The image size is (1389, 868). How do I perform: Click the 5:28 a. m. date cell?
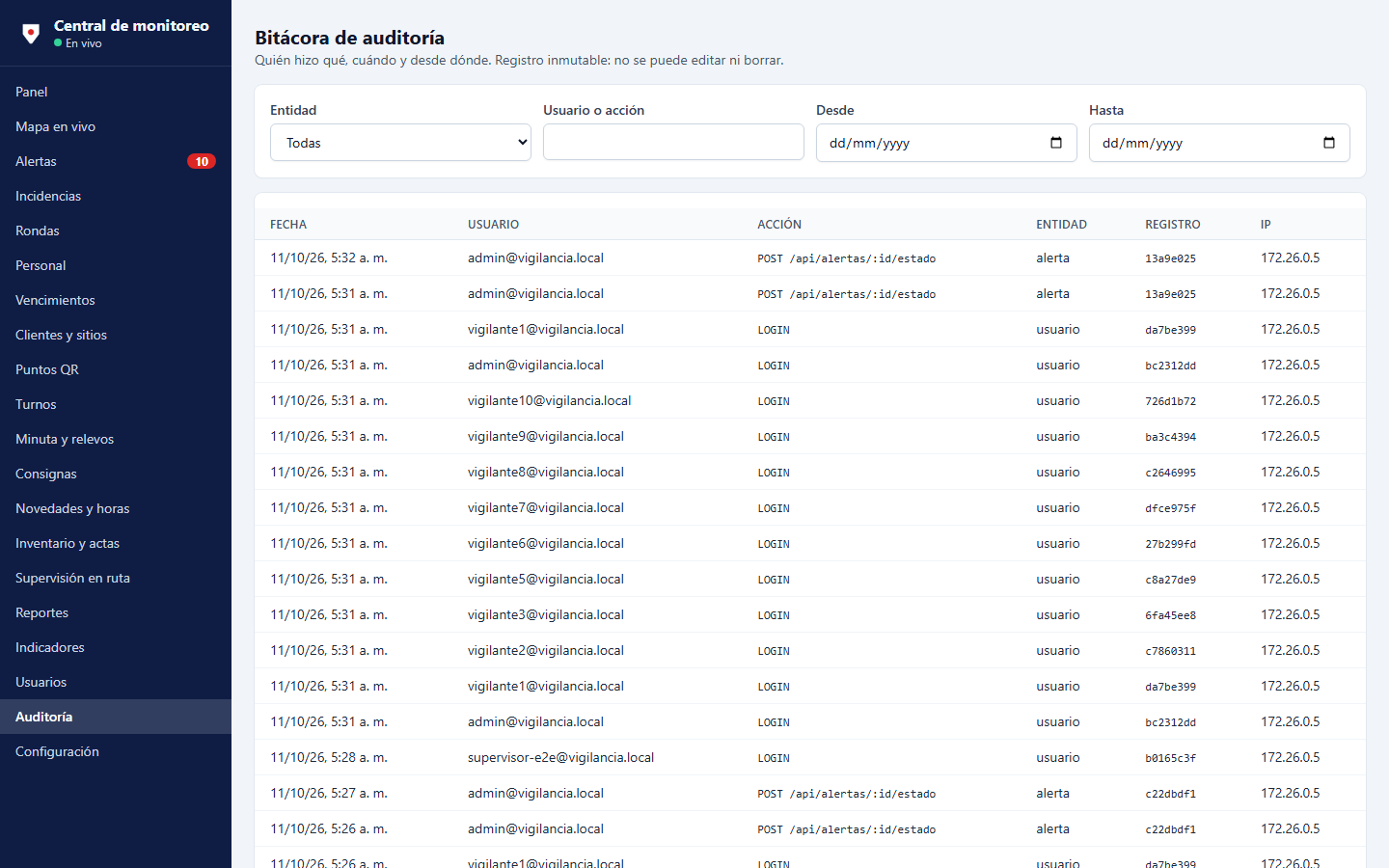[x=329, y=757]
